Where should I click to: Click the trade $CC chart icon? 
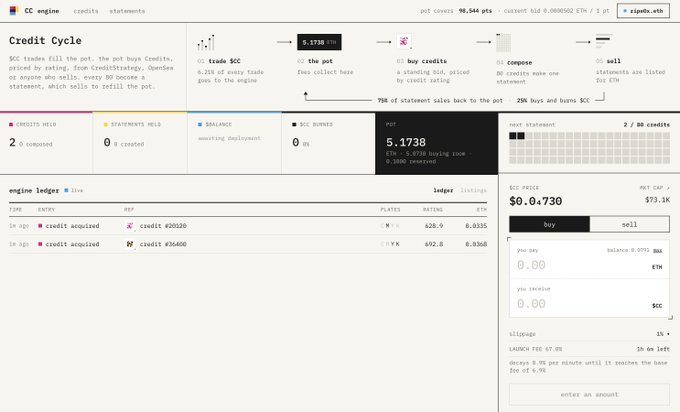(206, 43)
